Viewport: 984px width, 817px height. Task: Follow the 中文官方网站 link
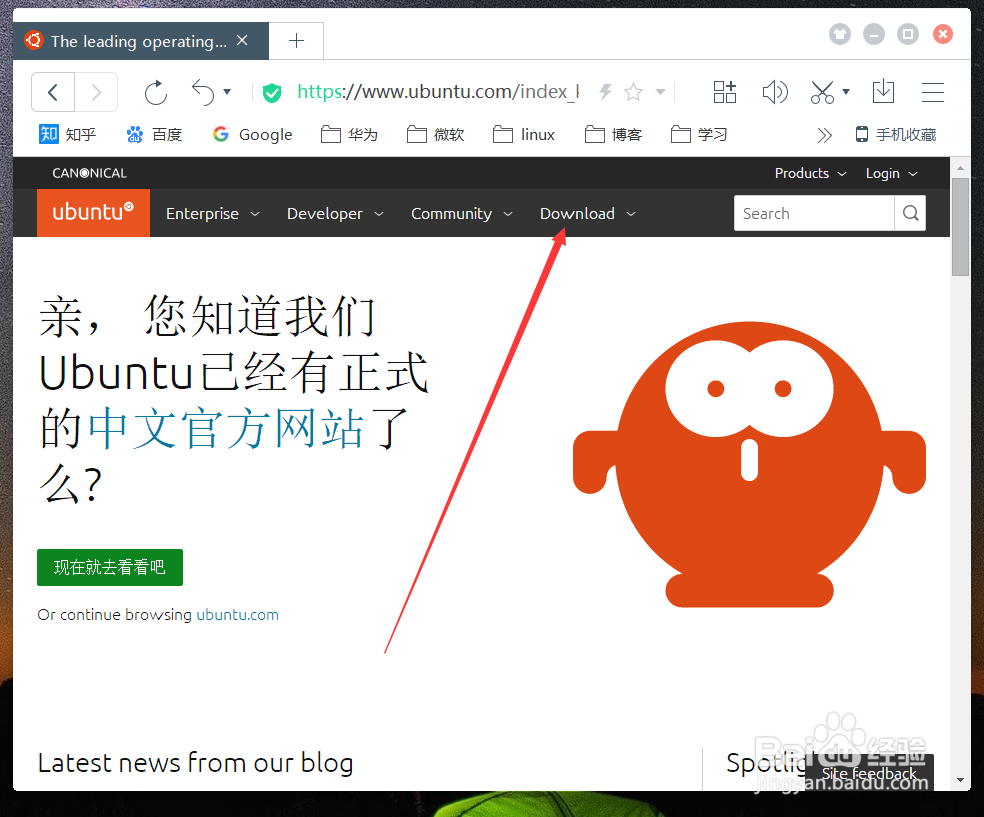click(226, 429)
